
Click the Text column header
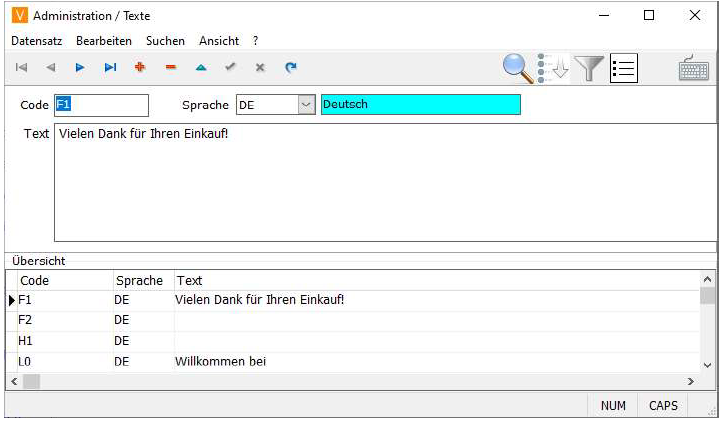[x=190, y=281]
